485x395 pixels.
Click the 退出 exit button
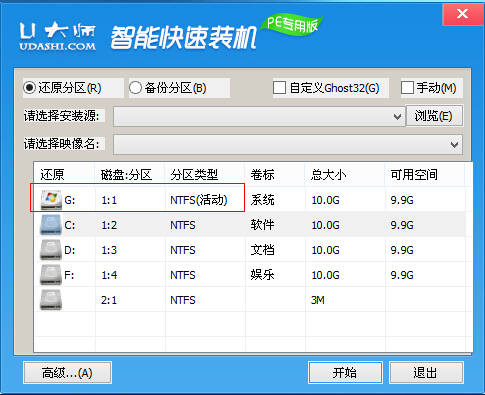point(426,373)
